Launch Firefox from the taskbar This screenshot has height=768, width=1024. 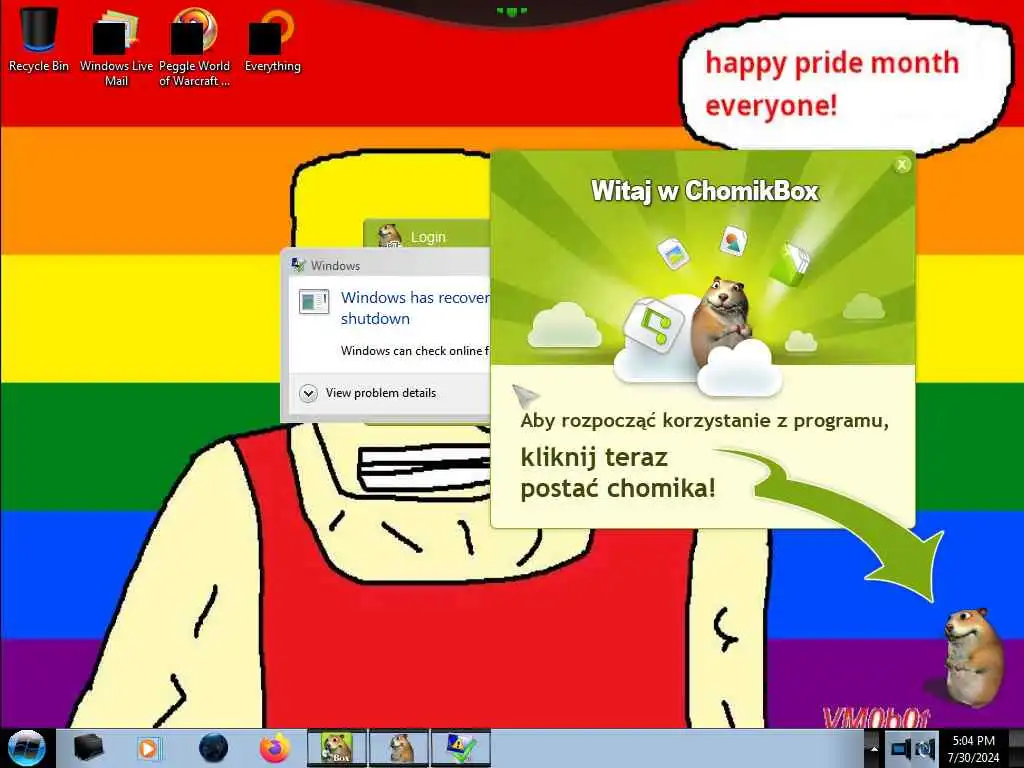point(275,748)
